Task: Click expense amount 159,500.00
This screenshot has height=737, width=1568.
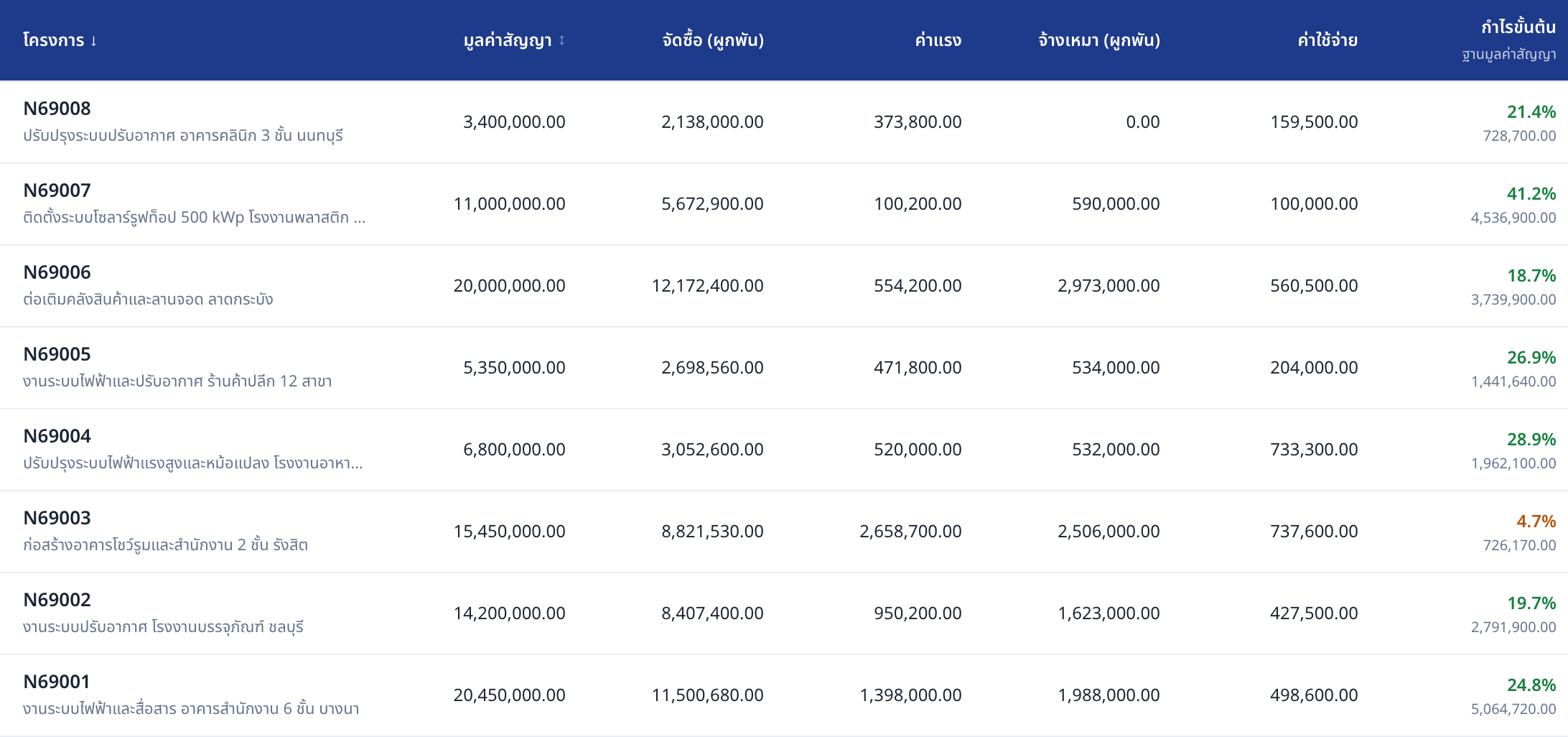Action: tap(1314, 122)
